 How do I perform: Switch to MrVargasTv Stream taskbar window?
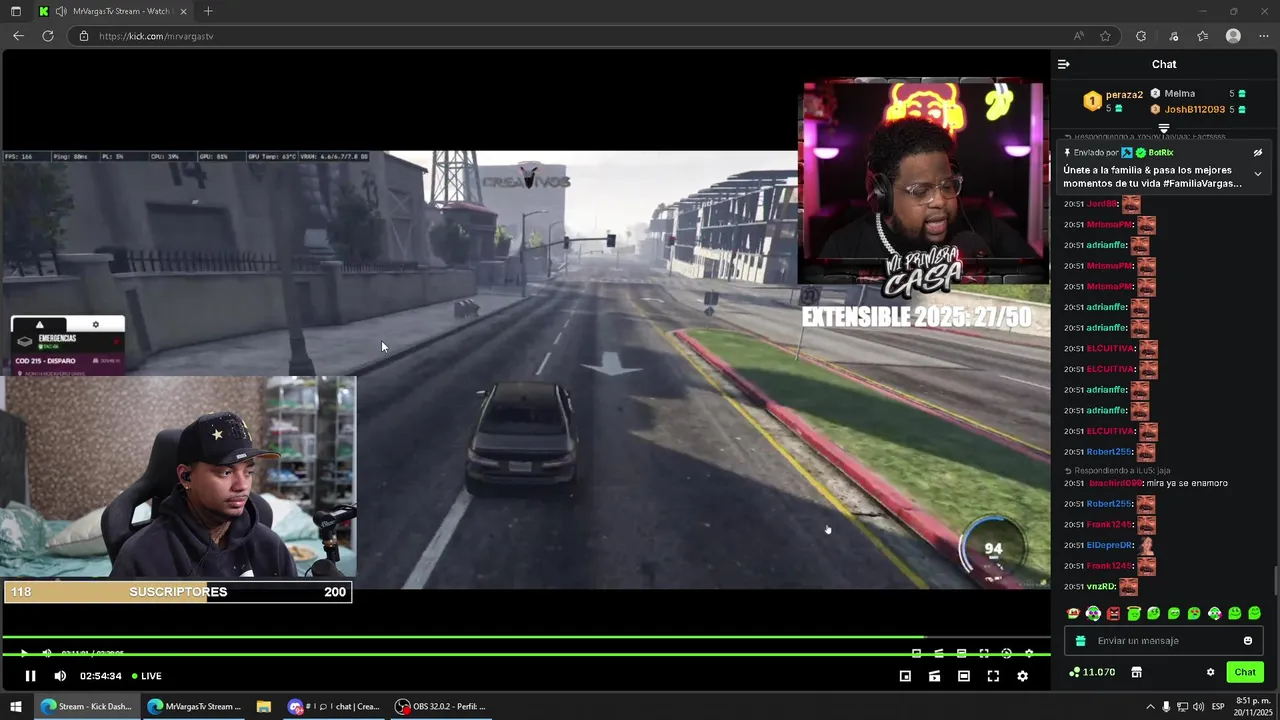pos(194,706)
